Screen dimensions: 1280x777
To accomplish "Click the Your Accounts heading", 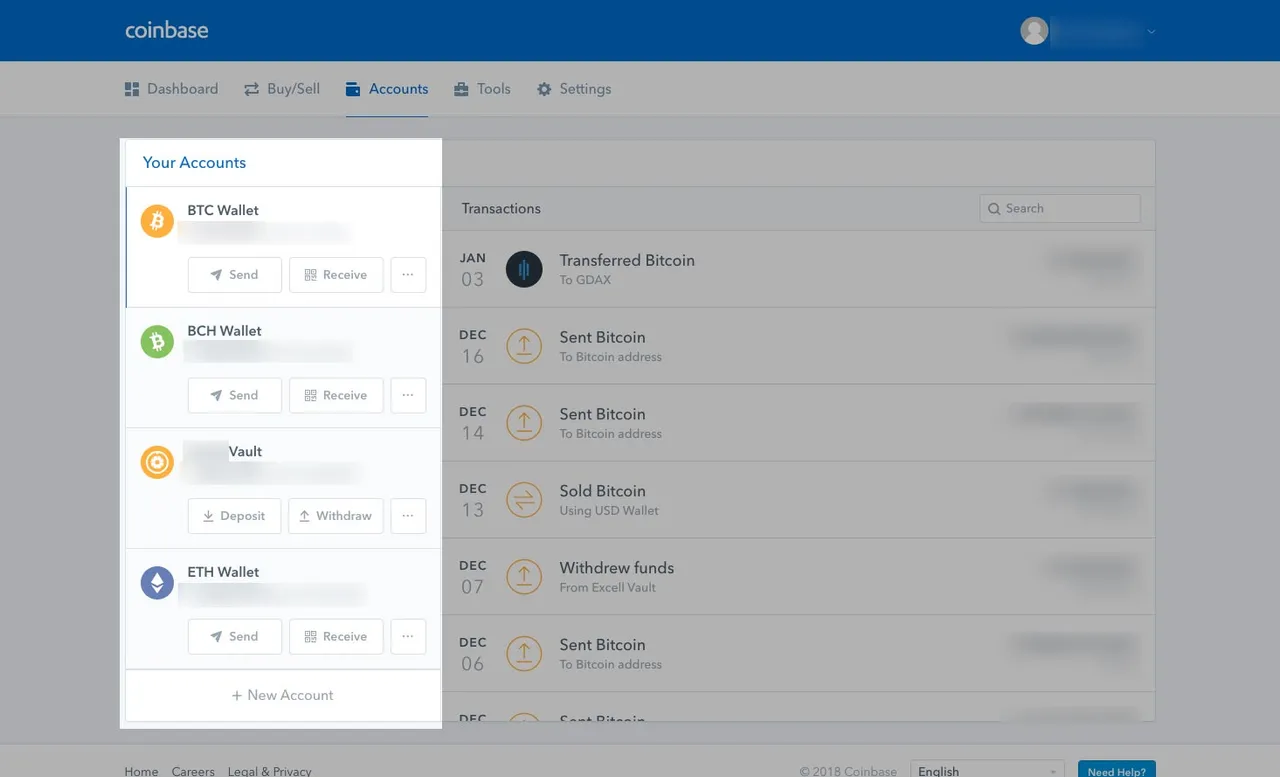I will (194, 162).
